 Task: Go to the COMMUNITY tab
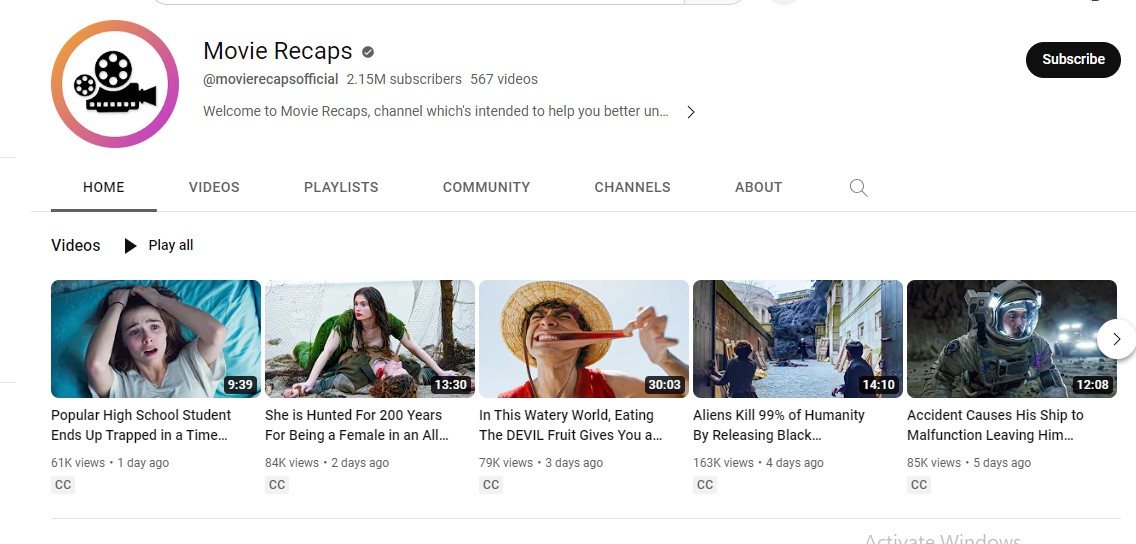(x=486, y=187)
